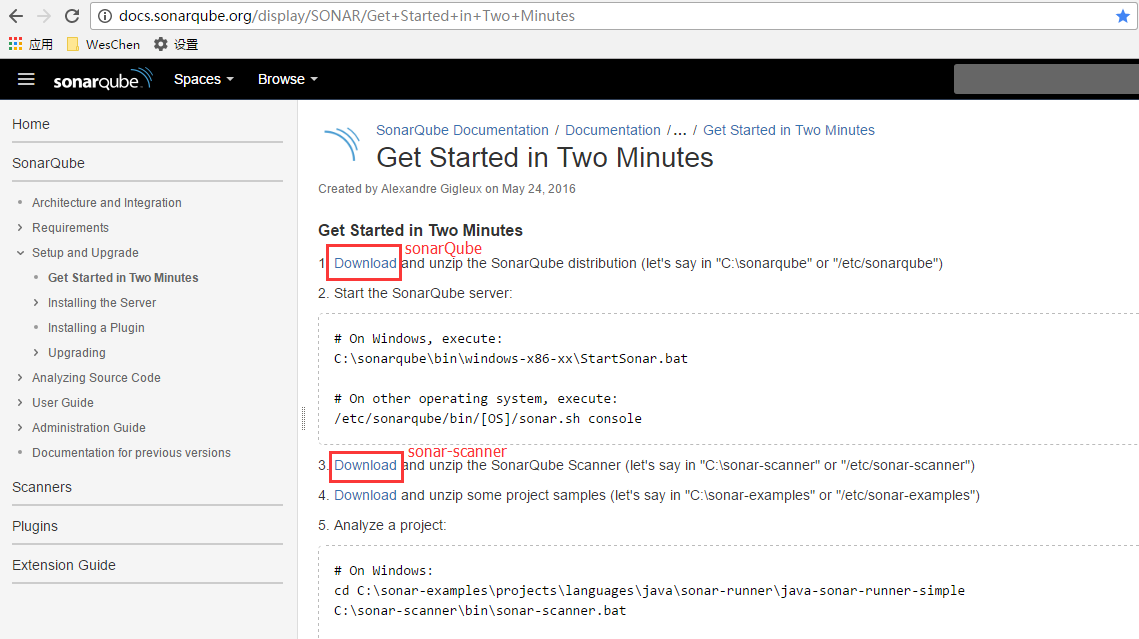Open the Installing the Server page
Viewport: 1139px width, 639px height.
[x=102, y=303]
